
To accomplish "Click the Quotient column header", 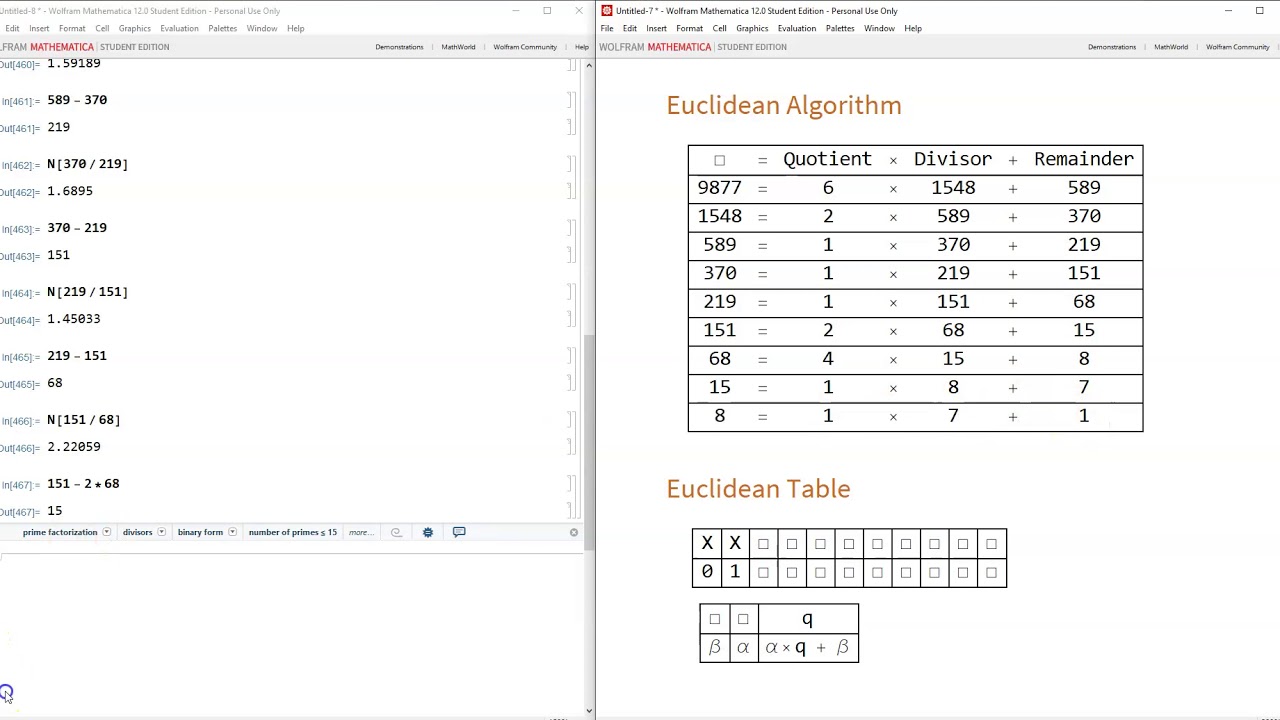I will 827,159.
